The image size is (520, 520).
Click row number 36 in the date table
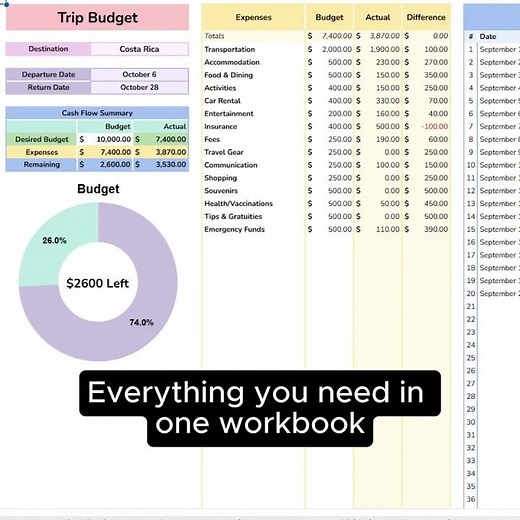[x=471, y=499]
